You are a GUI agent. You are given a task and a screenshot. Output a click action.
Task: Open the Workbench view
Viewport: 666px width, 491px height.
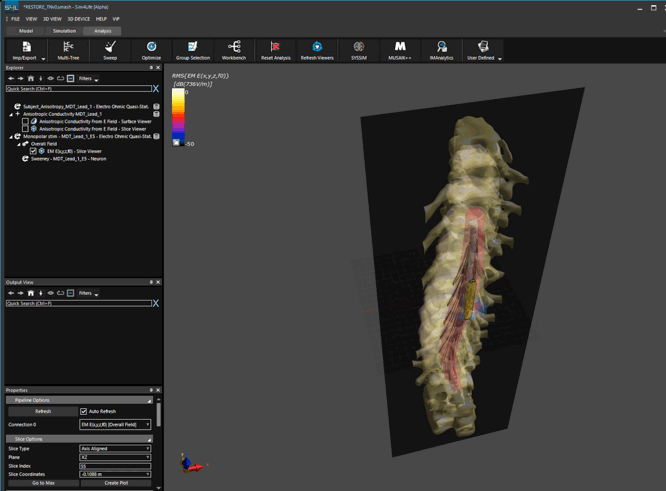234,50
